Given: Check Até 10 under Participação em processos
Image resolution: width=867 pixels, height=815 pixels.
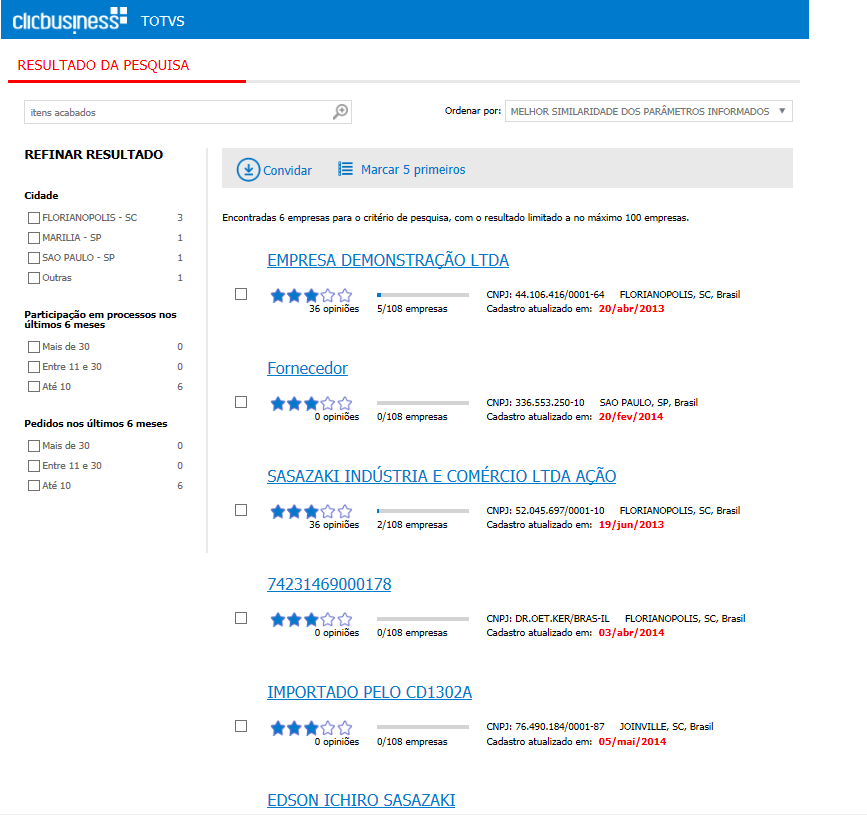Looking at the screenshot, I should tap(34, 386).
